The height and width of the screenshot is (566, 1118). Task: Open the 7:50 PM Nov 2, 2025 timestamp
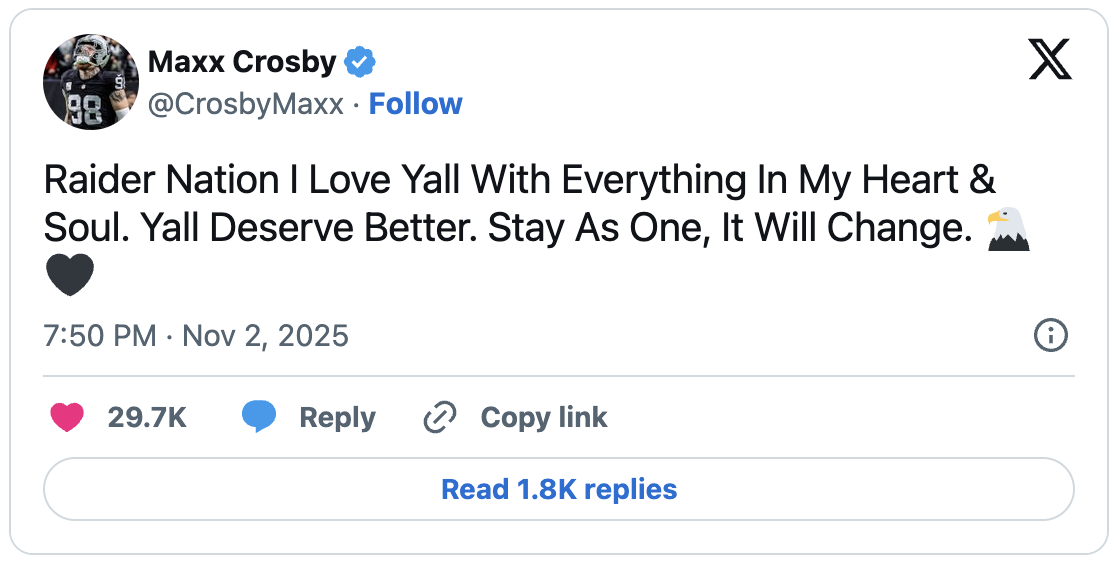[x=196, y=335]
